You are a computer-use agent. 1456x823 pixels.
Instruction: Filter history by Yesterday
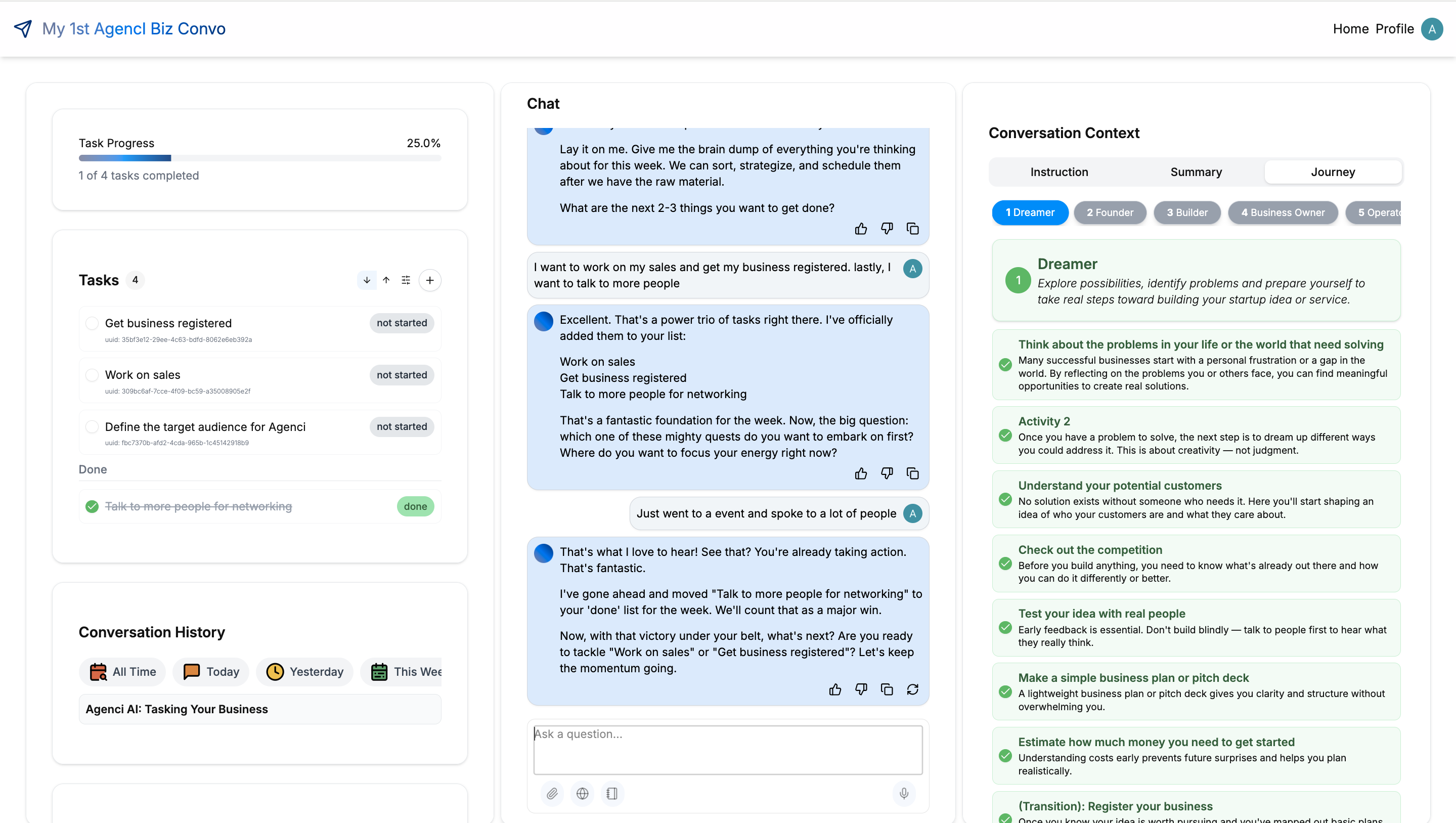304,672
